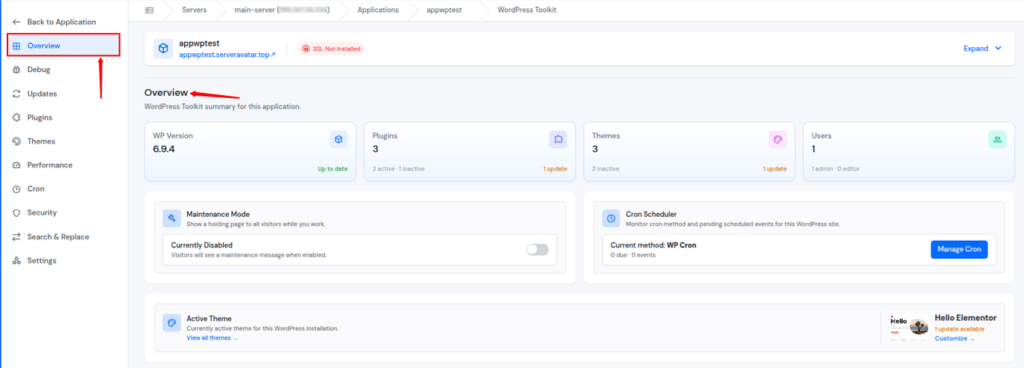Click the WP Version card cube icon

338,140
